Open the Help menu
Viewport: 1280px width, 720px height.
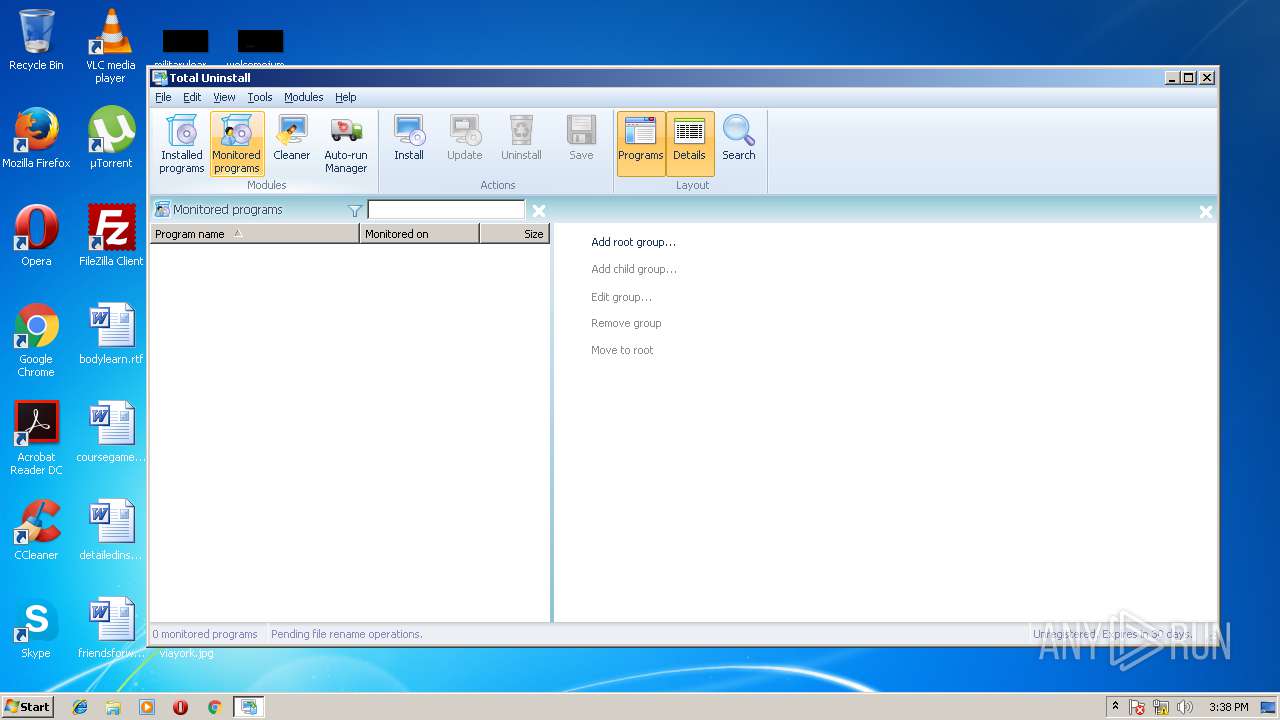tap(346, 97)
